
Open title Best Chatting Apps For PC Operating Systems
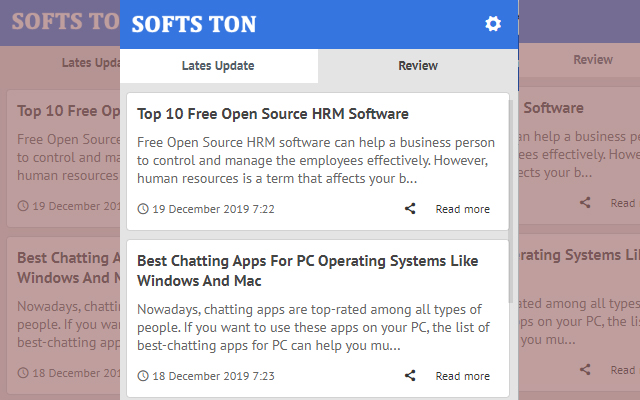307,271
